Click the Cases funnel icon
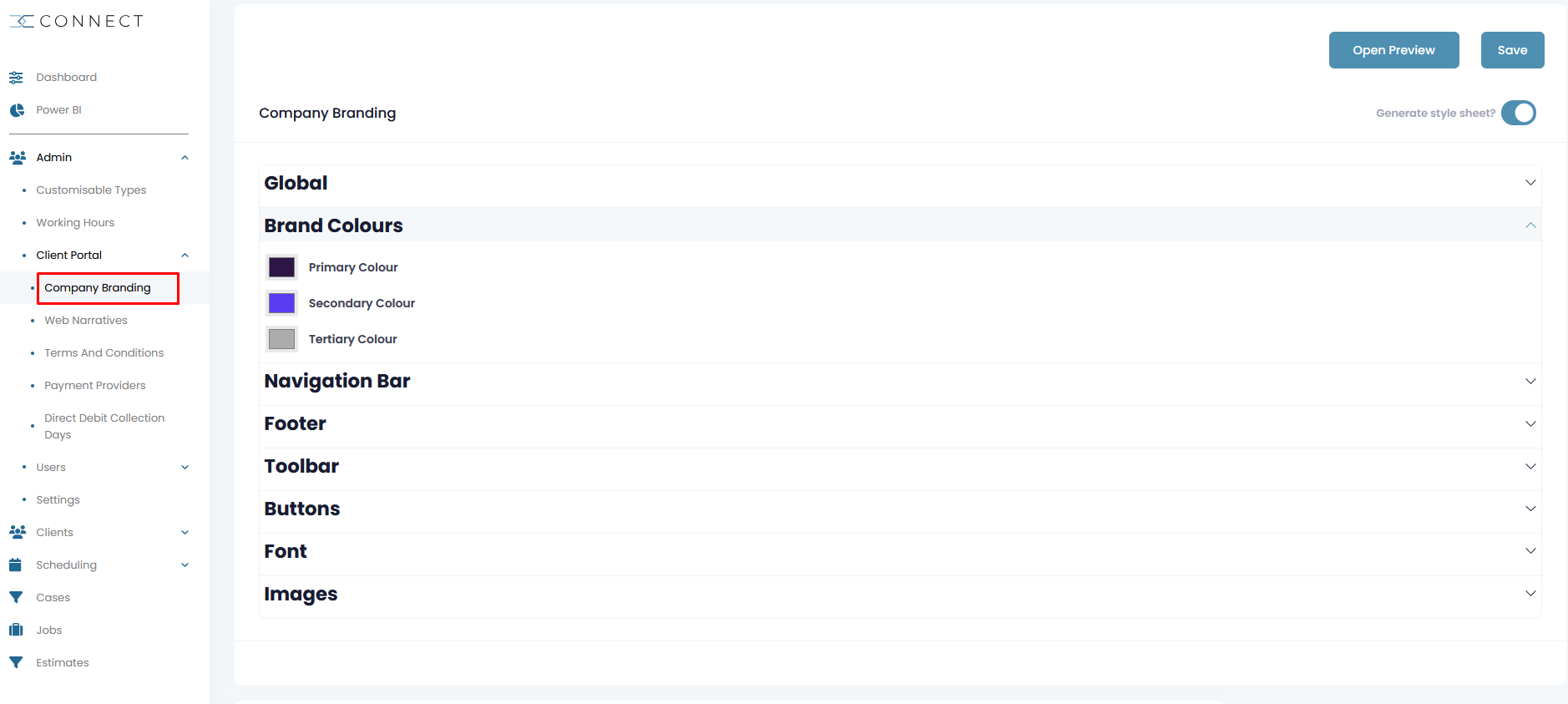 (16, 597)
